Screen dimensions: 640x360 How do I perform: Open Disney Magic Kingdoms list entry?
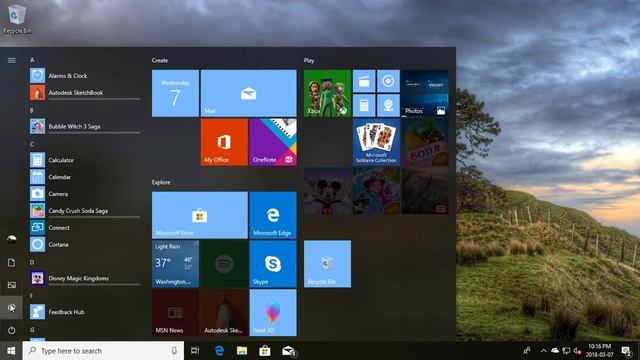[x=84, y=278]
